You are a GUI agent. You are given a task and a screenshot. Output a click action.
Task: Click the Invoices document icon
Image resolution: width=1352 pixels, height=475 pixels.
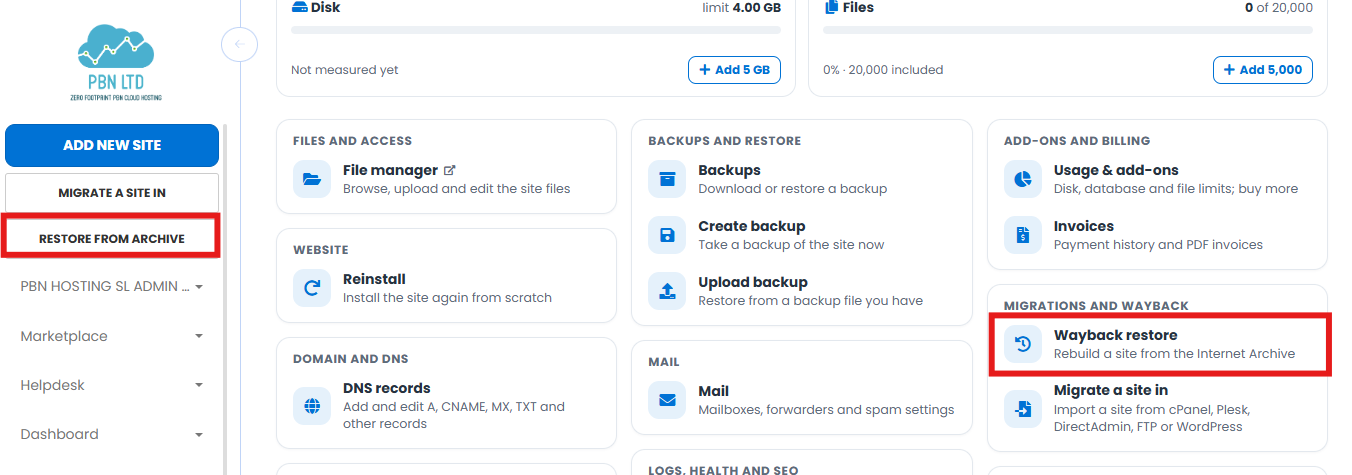(x=1023, y=235)
